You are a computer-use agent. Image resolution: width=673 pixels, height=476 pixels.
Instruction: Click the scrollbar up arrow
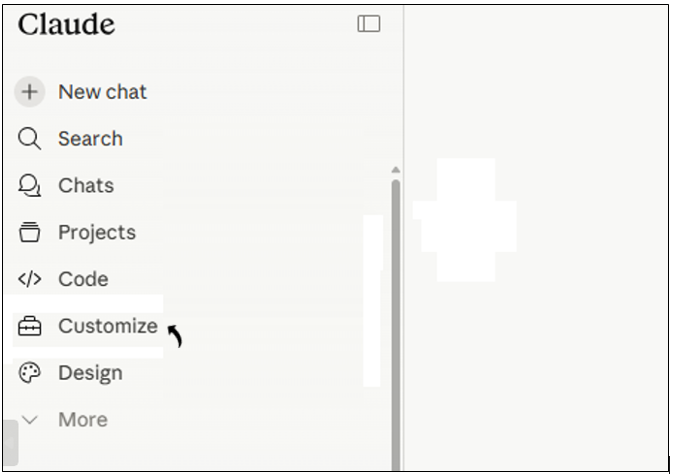click(396, 170)
